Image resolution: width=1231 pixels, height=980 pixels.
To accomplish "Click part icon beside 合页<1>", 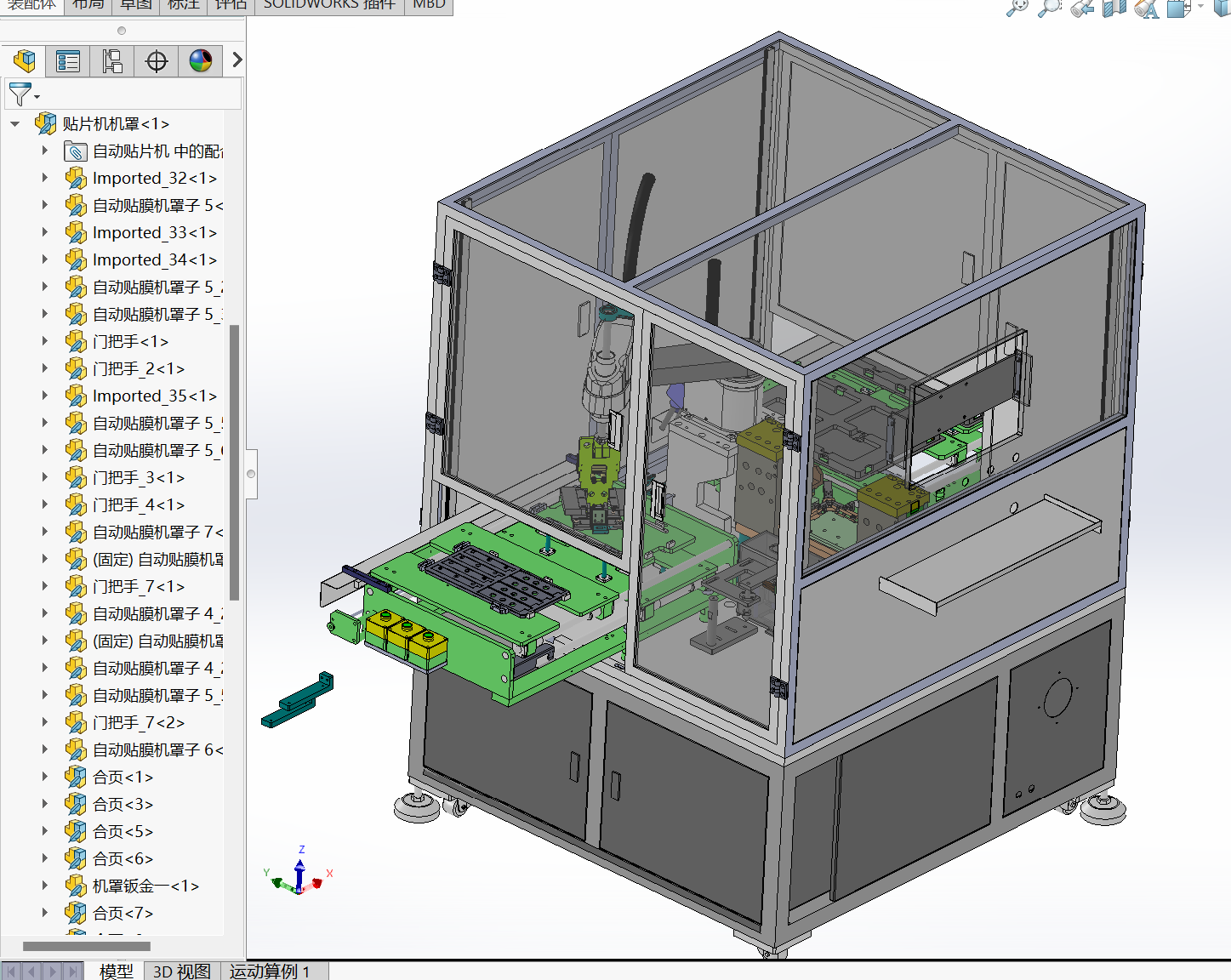I will tap(76, 778).
